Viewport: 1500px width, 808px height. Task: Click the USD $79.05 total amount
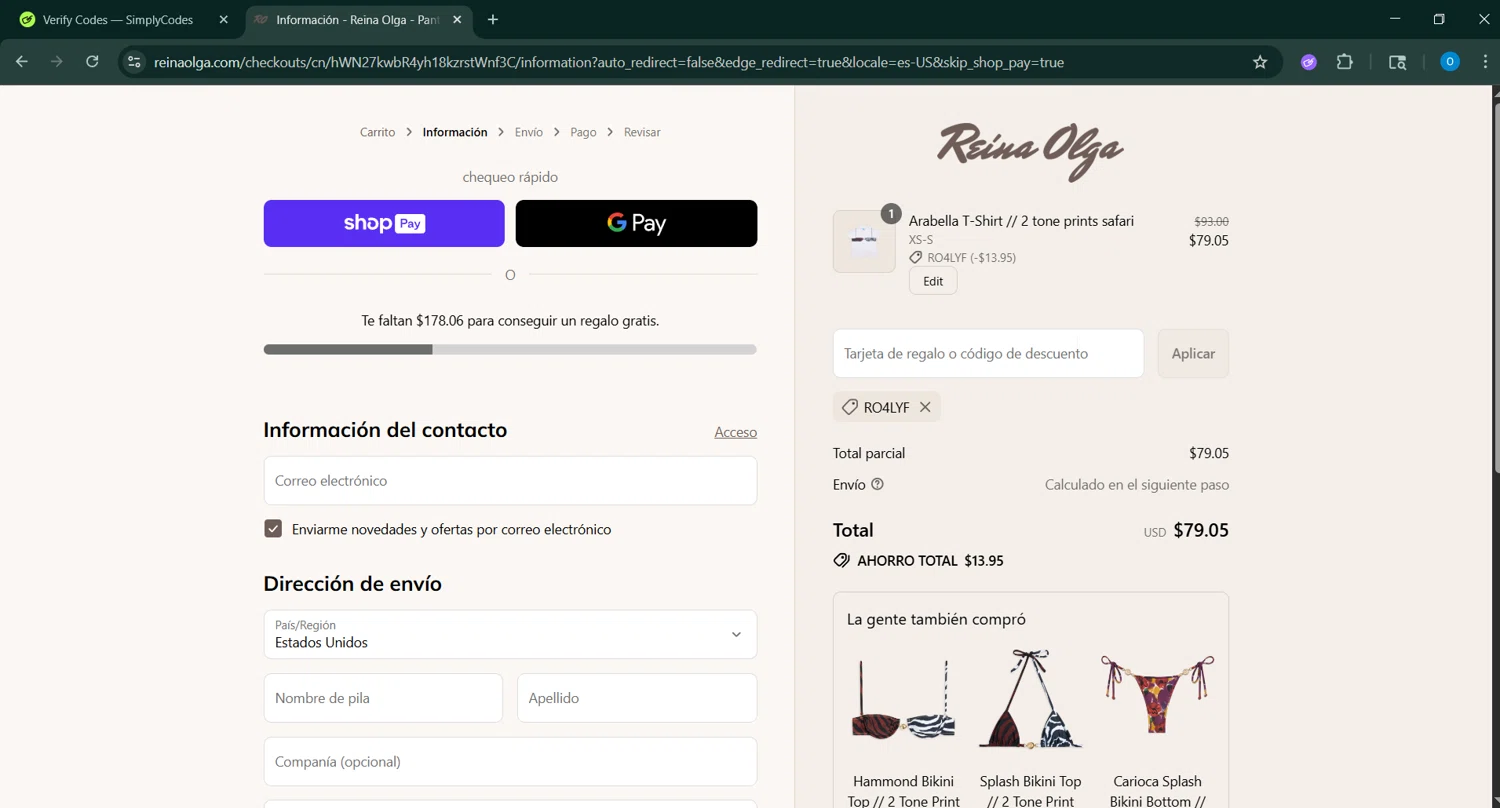[1186, 530]
